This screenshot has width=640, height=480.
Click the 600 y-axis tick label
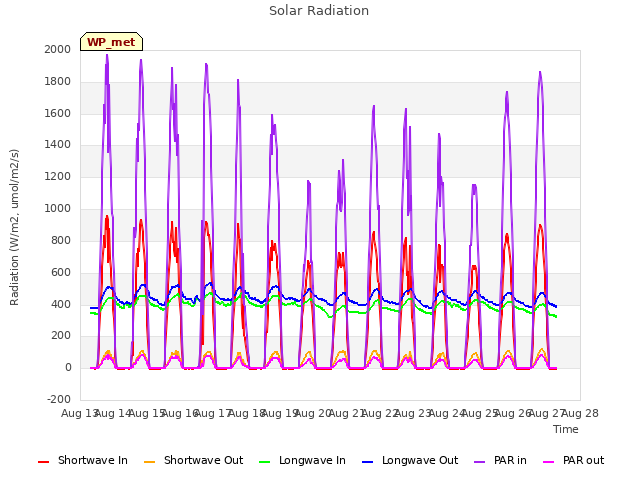[61, 272]
